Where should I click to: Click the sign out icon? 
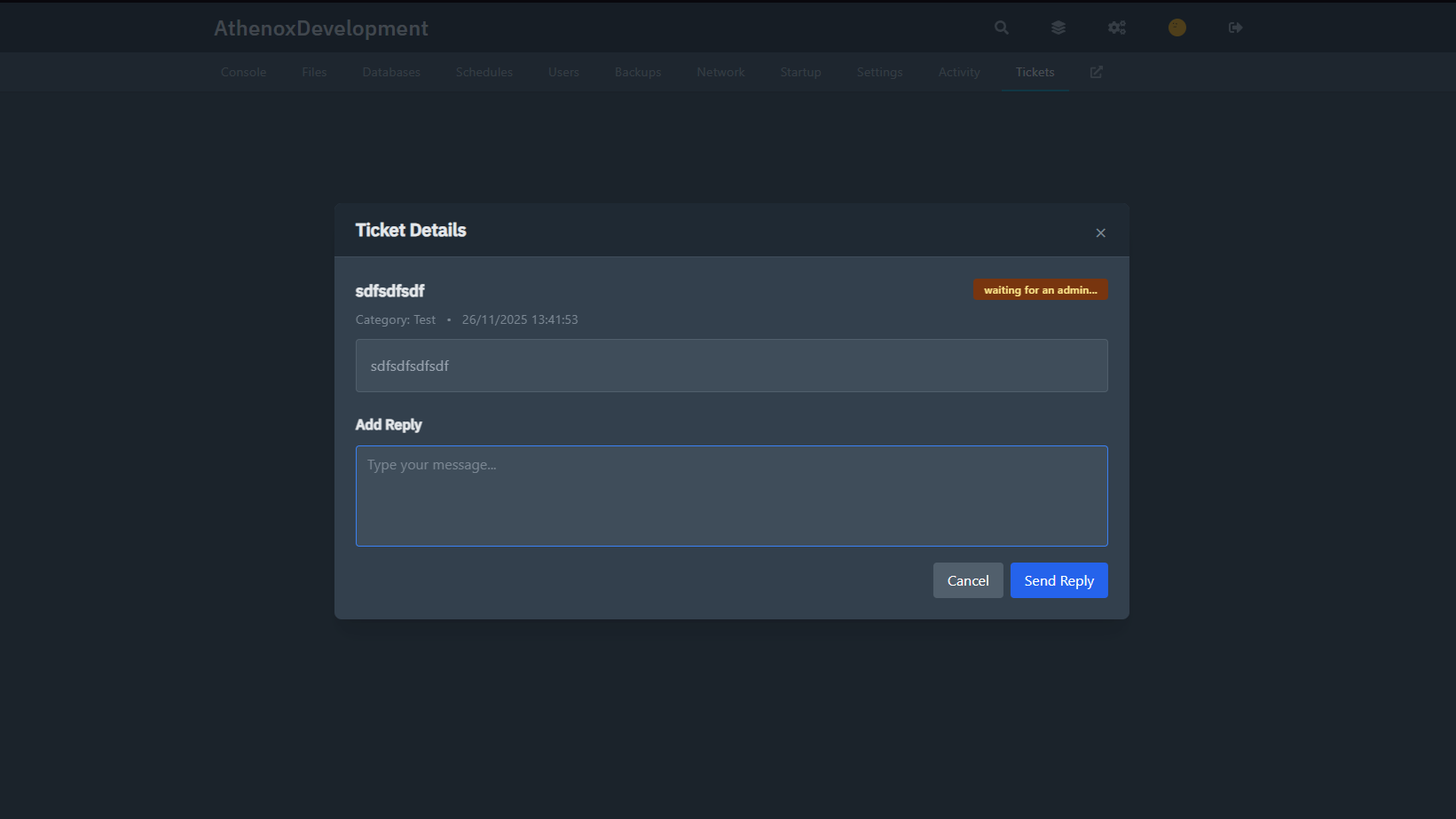coord(1235,28)
